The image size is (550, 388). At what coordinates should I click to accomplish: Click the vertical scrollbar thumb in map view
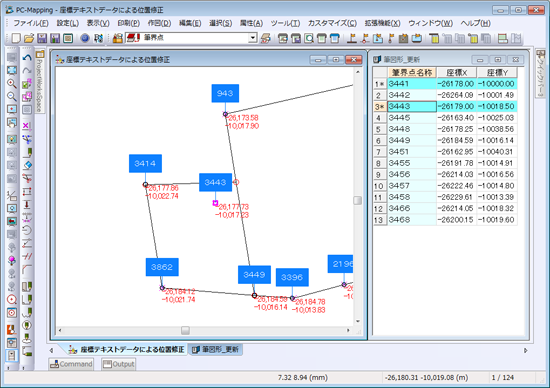(357, 200)
